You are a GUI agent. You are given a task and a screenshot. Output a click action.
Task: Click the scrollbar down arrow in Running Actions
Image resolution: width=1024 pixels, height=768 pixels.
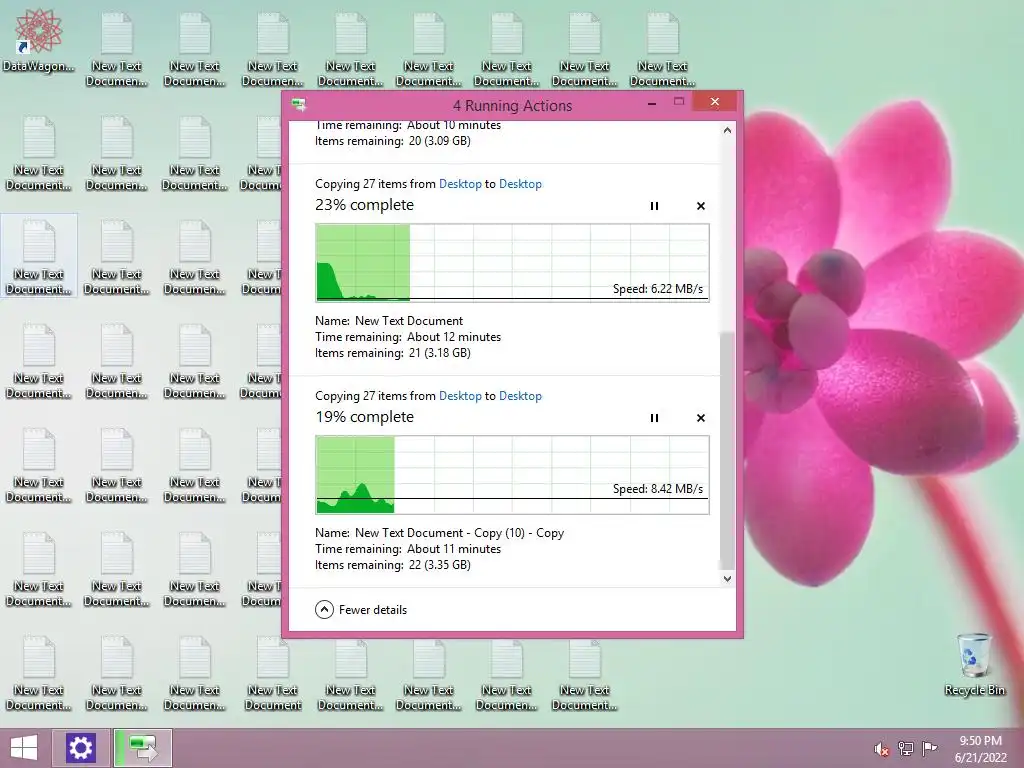727,579
